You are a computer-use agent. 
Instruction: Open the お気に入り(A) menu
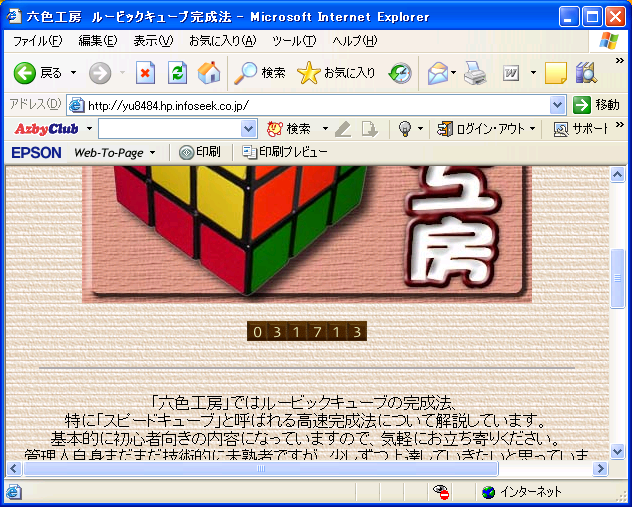click(x=222, y=41)
